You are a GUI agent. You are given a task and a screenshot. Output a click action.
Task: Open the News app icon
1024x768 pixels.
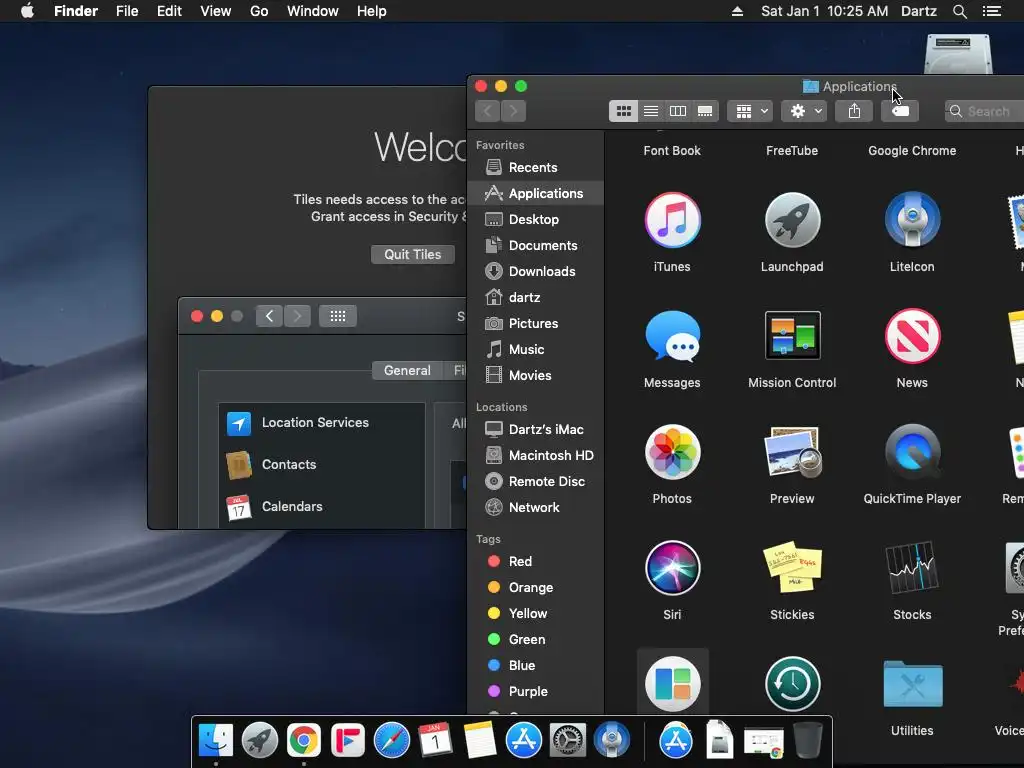coord(912,336)
